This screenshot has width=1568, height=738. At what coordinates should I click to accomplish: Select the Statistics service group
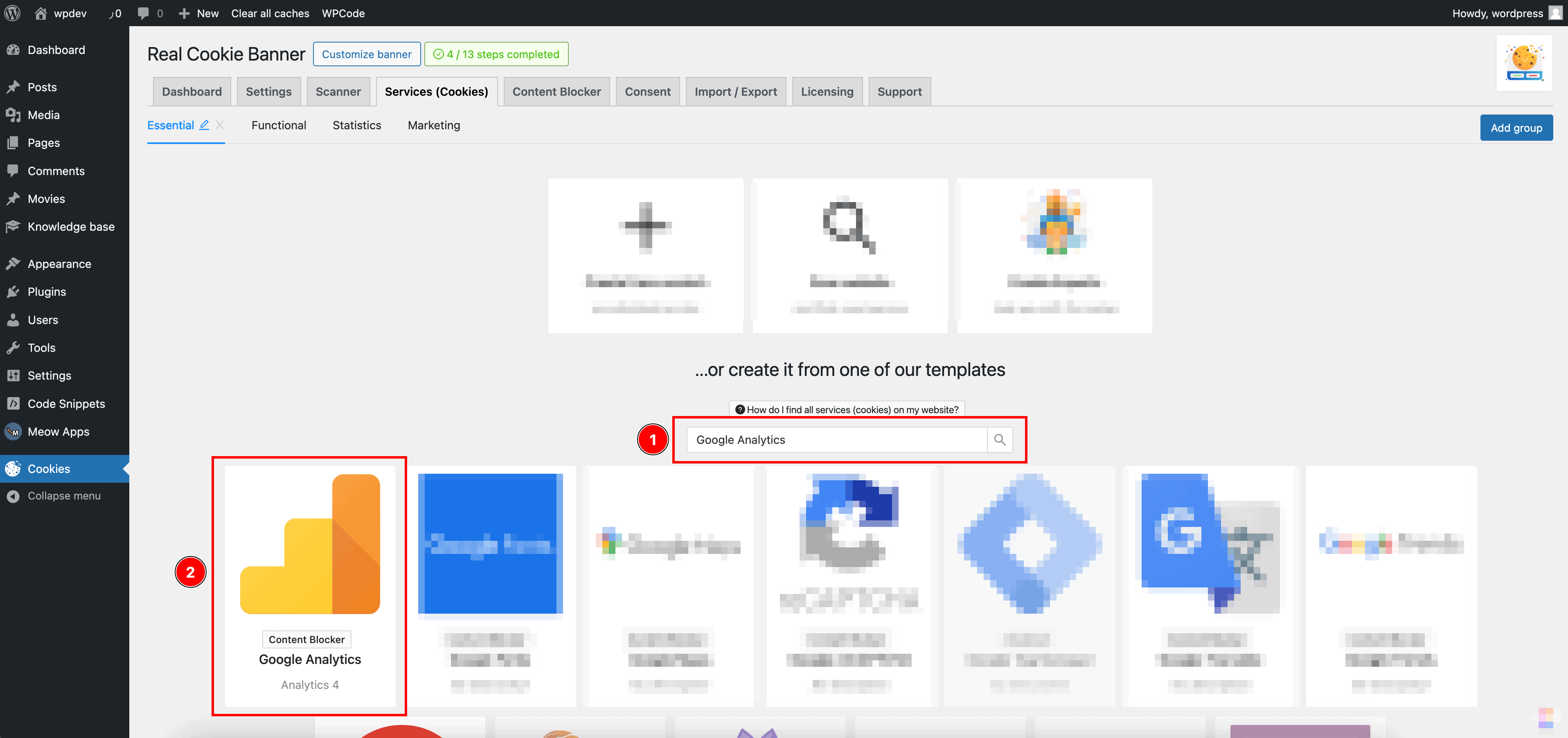(x=357, y=125)
